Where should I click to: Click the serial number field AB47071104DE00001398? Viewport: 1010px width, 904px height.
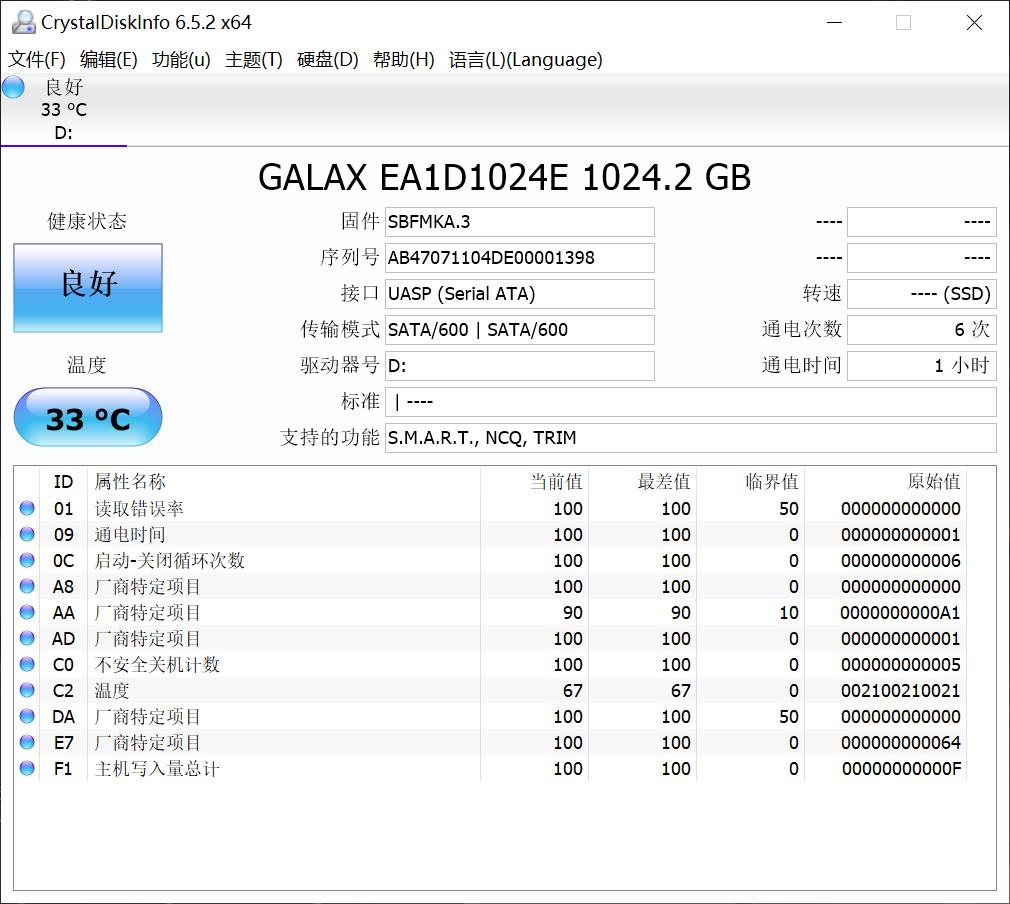pyautogui.click(x=520, y=258)
